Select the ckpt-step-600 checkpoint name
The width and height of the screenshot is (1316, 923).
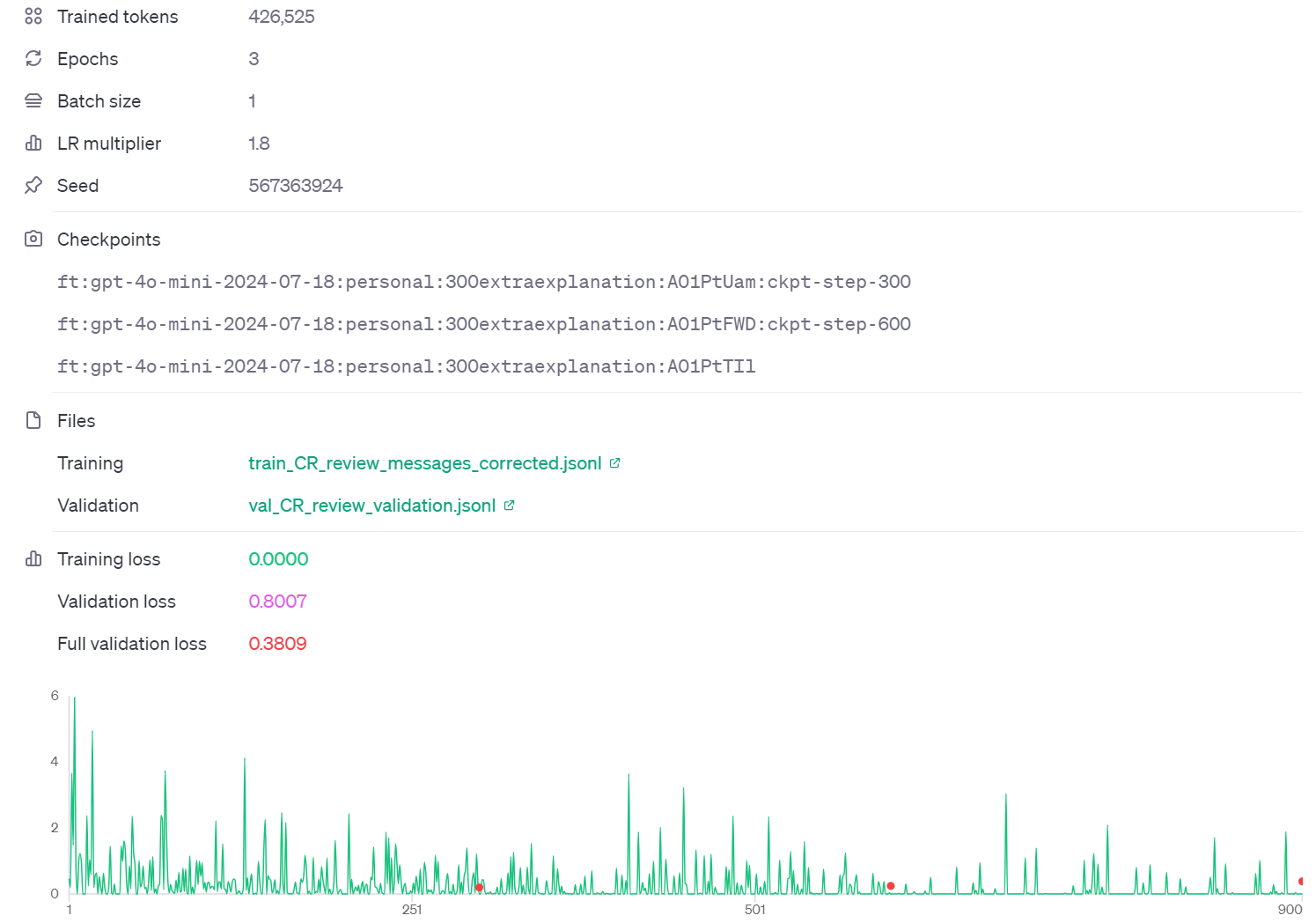484,324
